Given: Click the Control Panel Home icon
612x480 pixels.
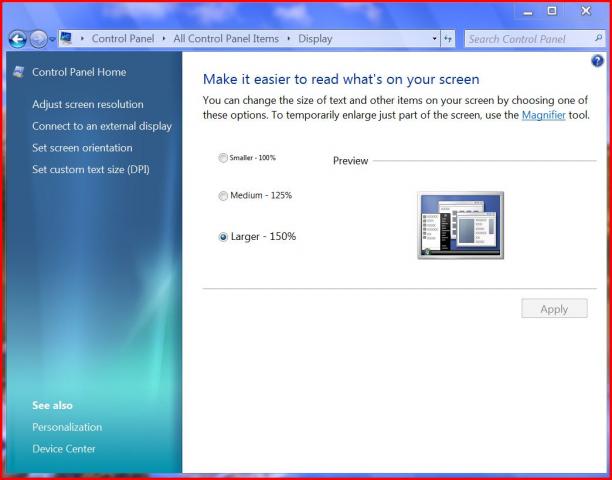Looking at the screenshot, I should (x=19, y=72).
